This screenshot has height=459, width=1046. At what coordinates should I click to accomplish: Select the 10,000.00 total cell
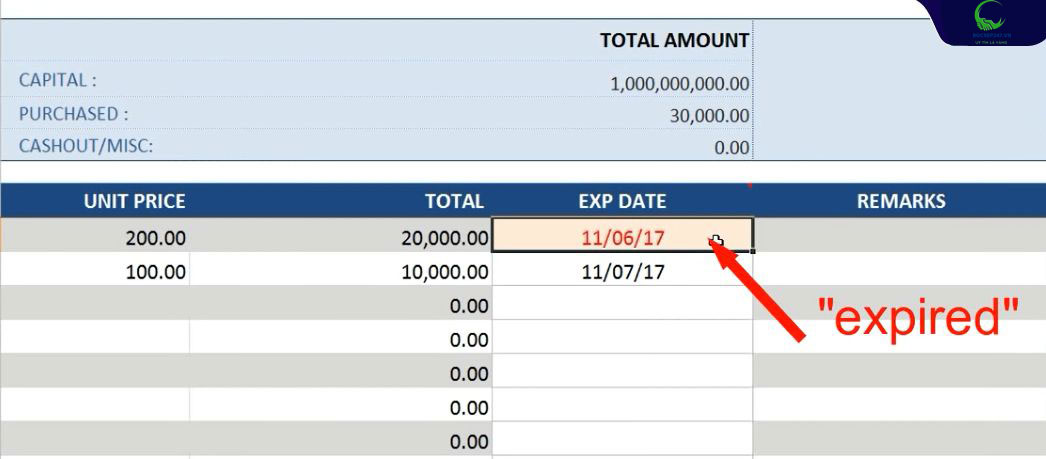[x=444, y=271]
